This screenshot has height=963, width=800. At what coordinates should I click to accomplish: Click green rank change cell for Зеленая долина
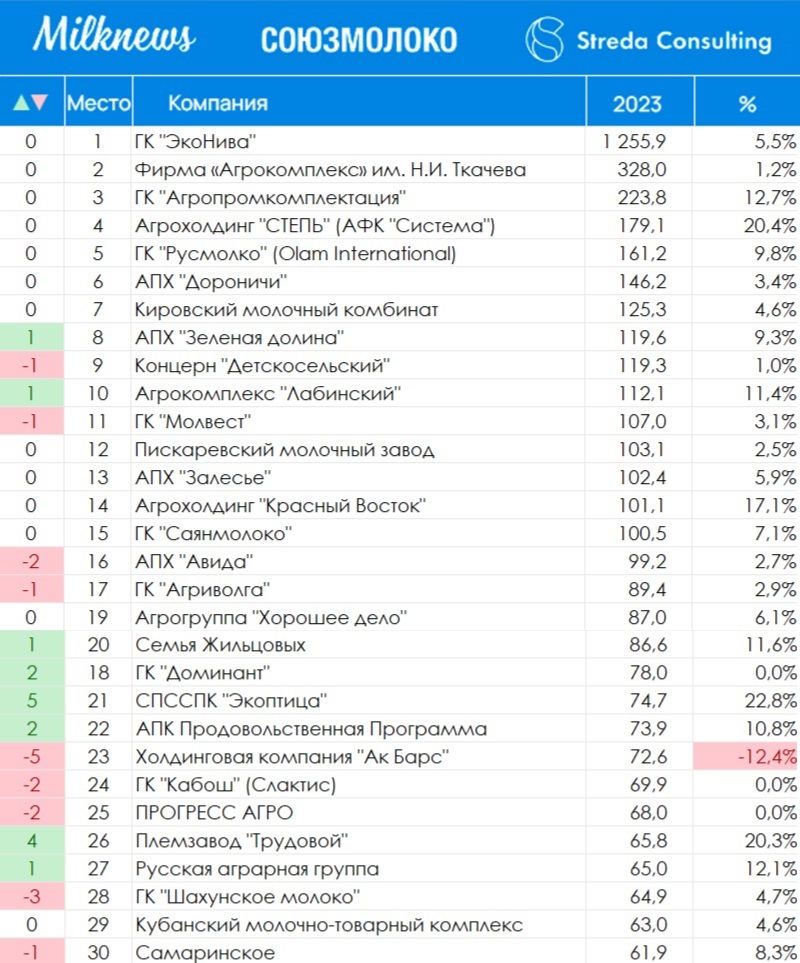tap(31, 337)
